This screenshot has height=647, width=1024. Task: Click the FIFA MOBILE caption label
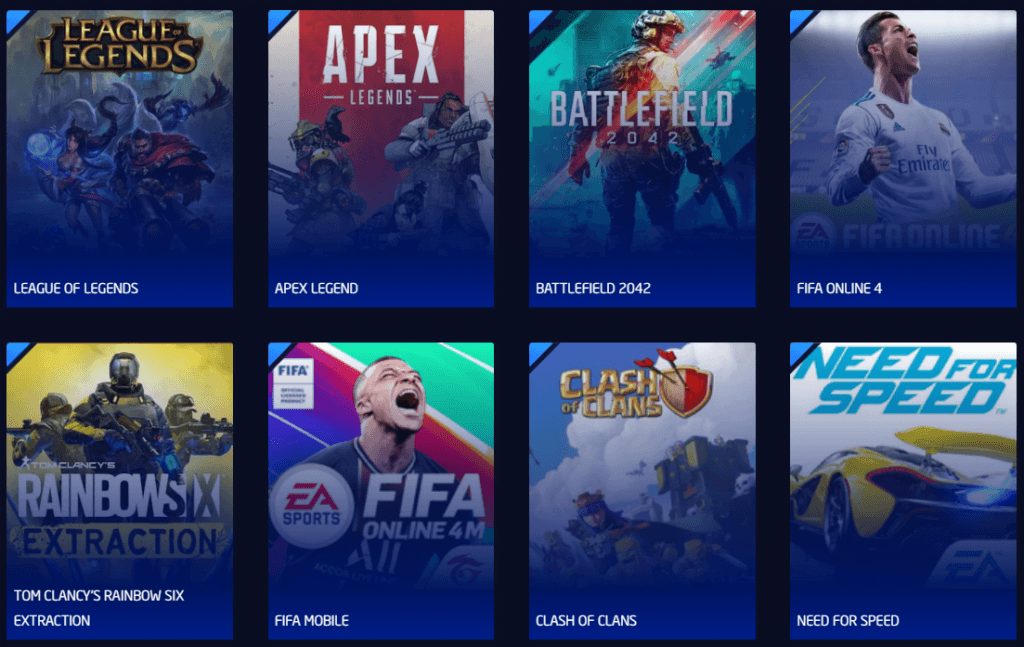tap(312, 620)
